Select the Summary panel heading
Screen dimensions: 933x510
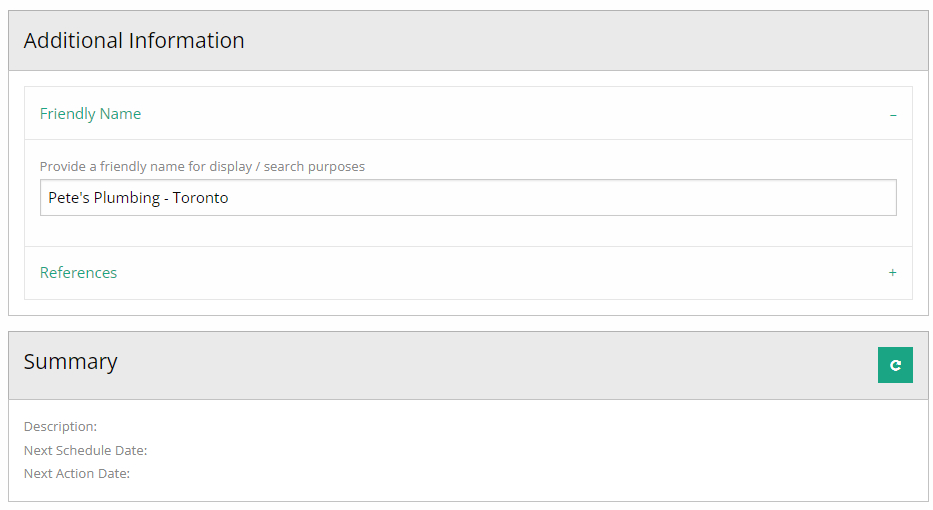pos(71,362)
